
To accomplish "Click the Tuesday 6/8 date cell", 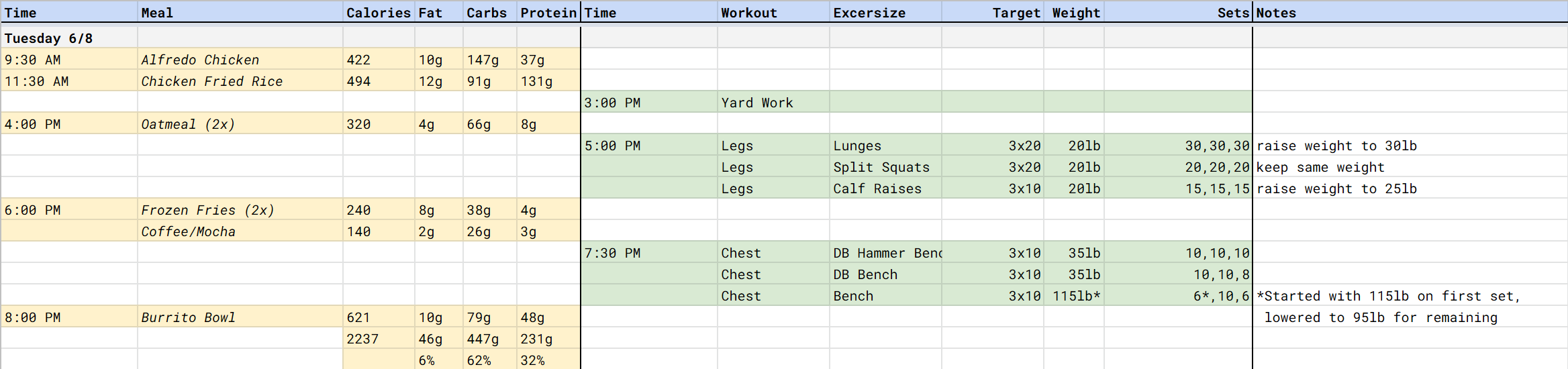I will (48, 38).
